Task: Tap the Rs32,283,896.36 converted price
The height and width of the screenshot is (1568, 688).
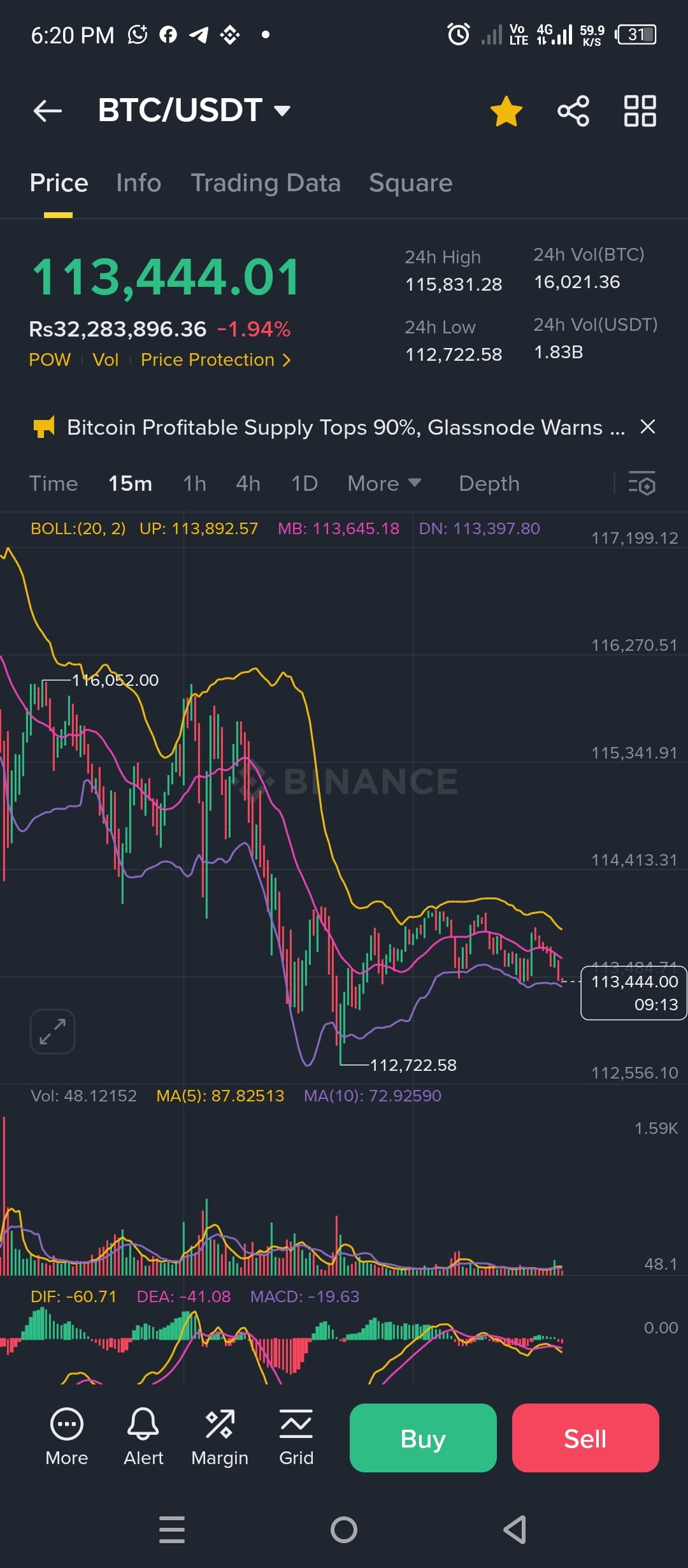Action: click(x=118, y=329)
